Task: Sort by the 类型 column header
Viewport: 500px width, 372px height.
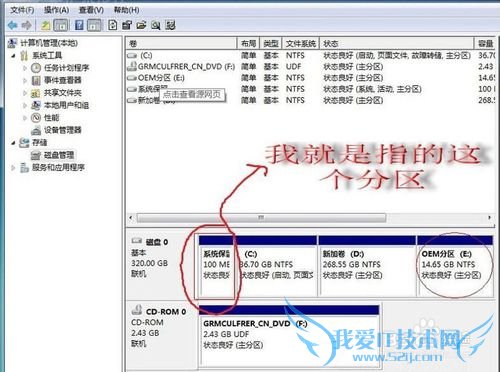Action: pyautogui.click(x=271, y=43)
